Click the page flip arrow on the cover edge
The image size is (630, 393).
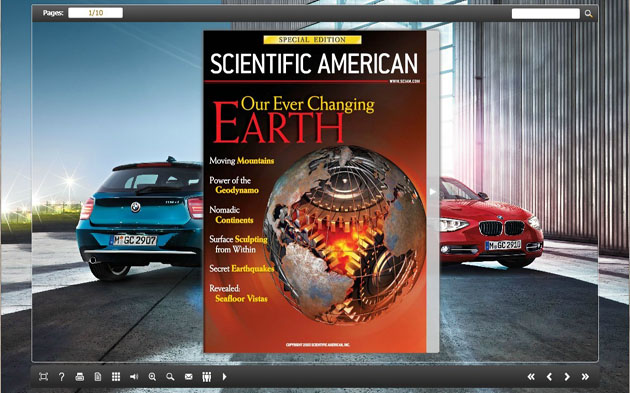[432, 192]
